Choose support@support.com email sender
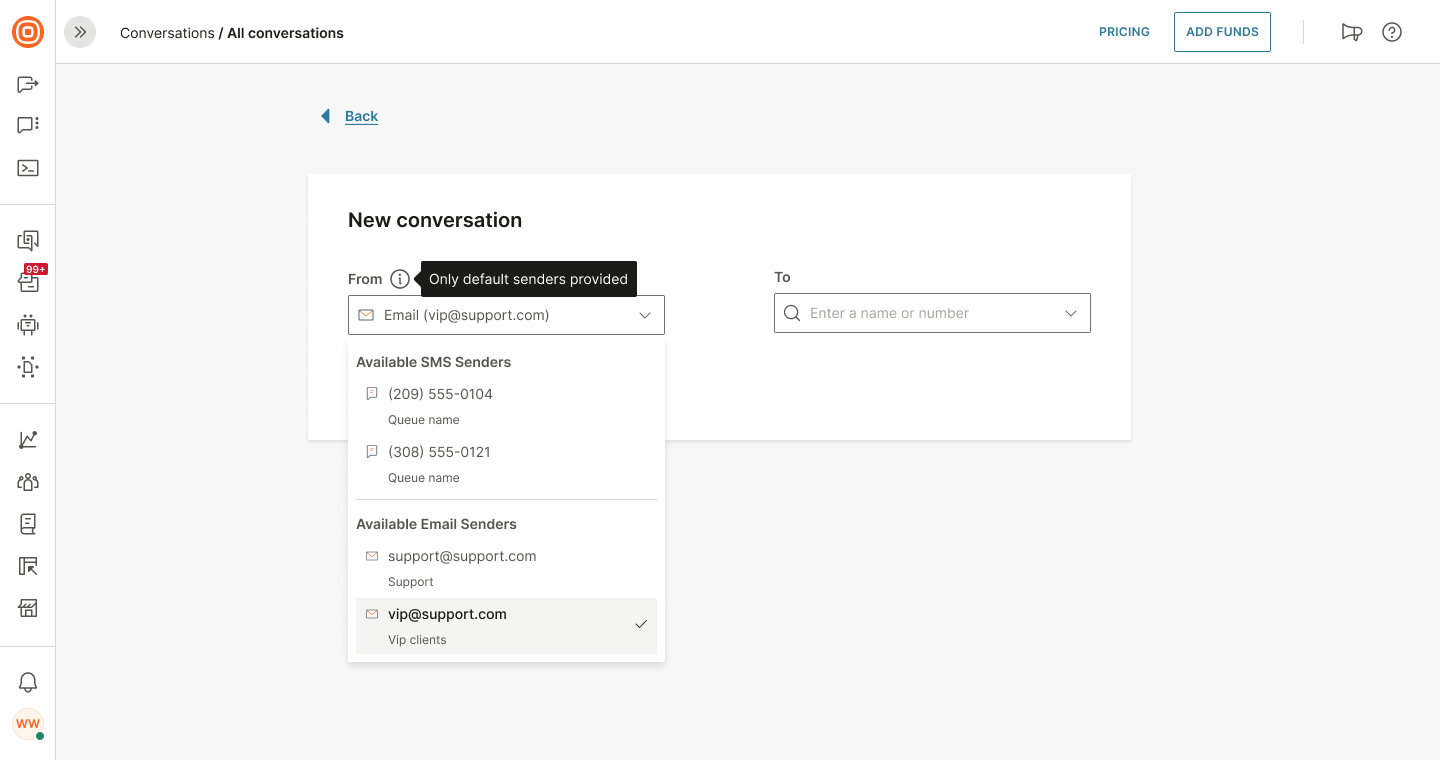 click(x=462, y=556)
